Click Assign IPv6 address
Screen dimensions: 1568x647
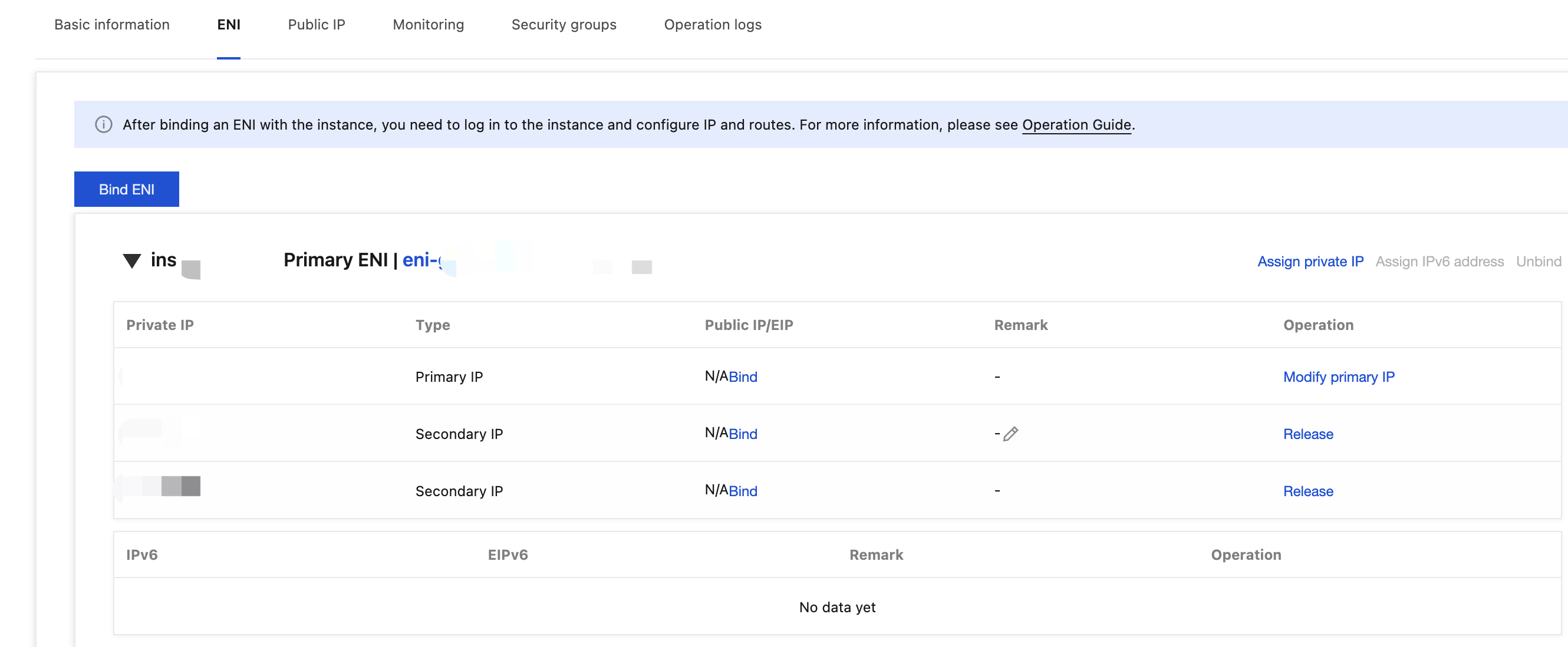coord(1439,261)
